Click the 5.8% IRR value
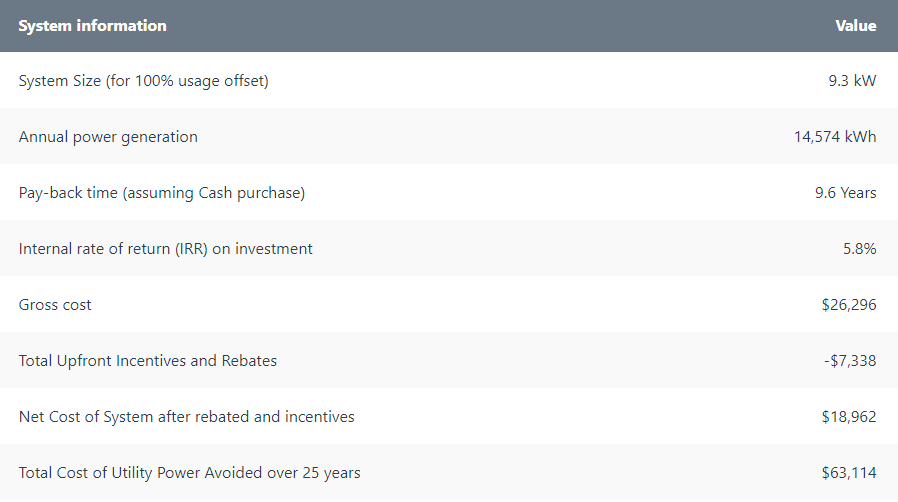This screenshot has width=898, height=502. (x=860, y=249)
